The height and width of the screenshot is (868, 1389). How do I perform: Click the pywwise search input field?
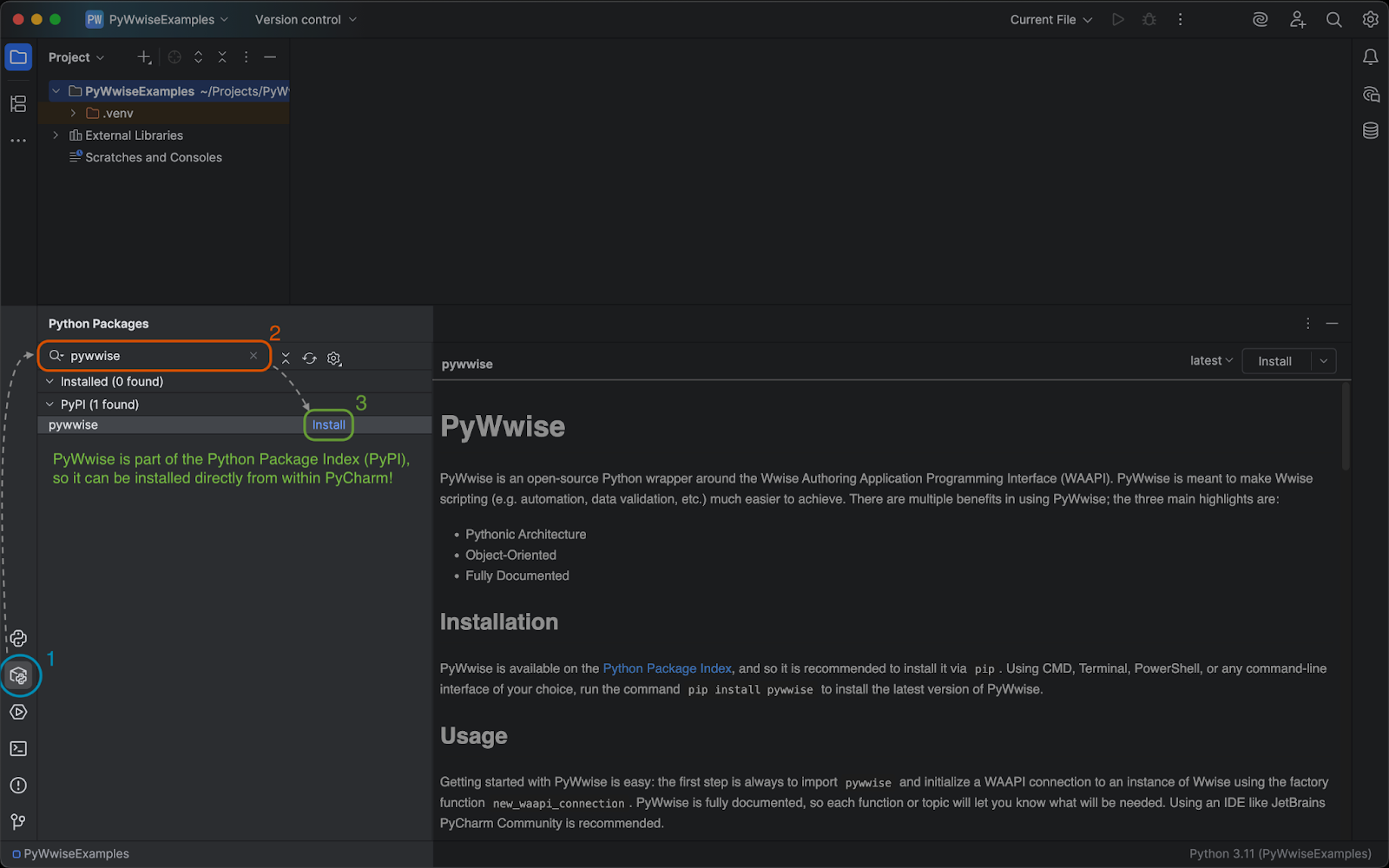pyautogui.click(x=148, y=356)
